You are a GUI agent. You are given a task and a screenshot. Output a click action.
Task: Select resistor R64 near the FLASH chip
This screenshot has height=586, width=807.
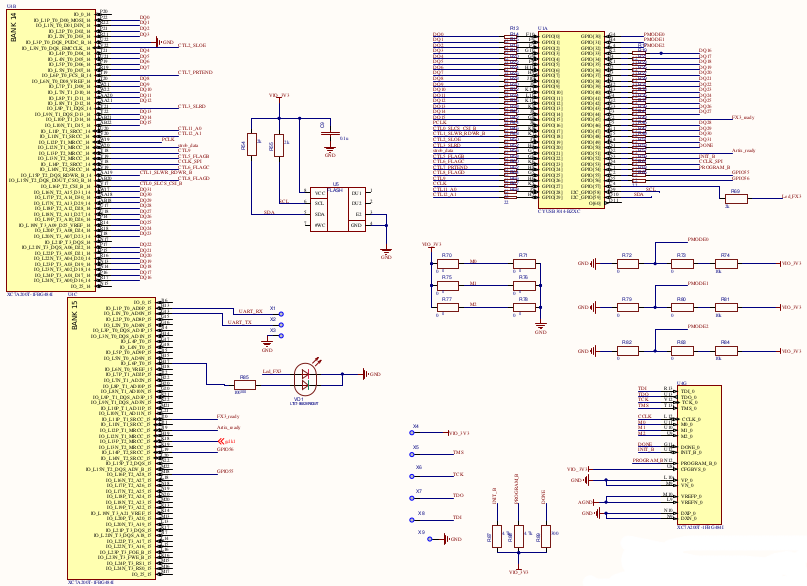(x=252, y=145)
